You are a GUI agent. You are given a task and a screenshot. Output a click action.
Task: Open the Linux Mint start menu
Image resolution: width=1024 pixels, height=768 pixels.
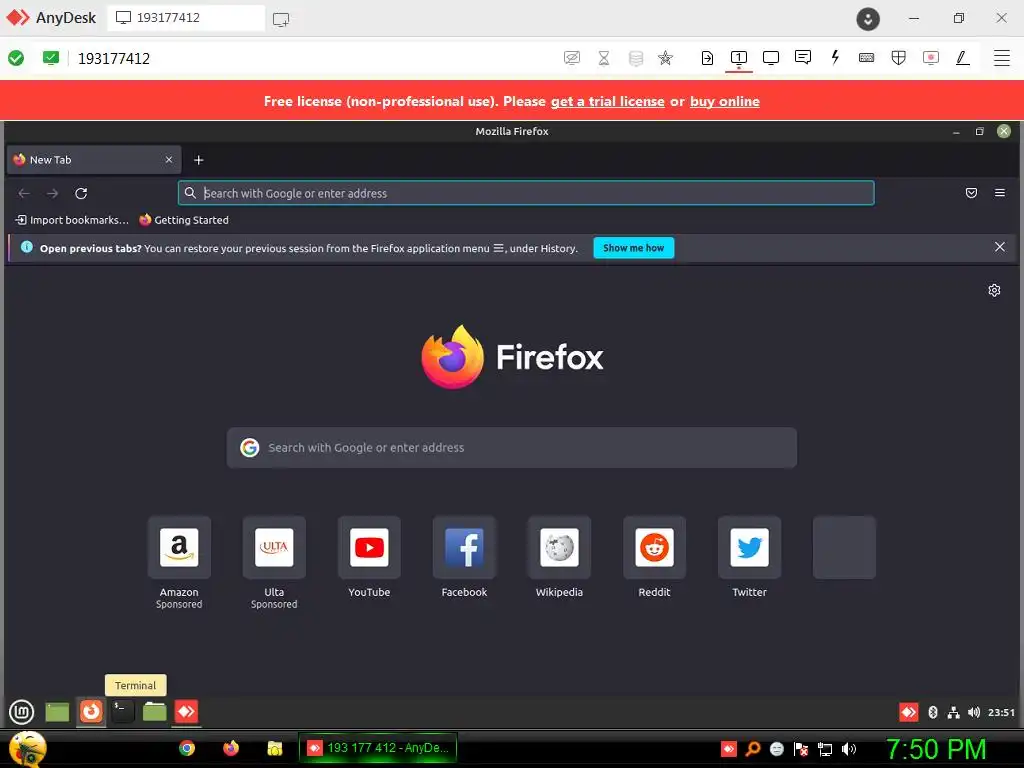(x=22, y=712)
